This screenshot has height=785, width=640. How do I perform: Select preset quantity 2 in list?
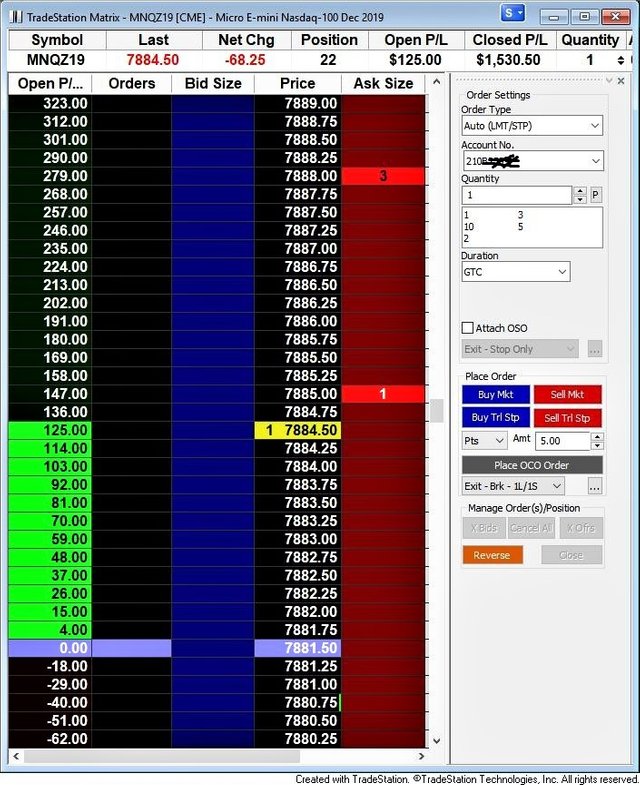coord(466,238)
